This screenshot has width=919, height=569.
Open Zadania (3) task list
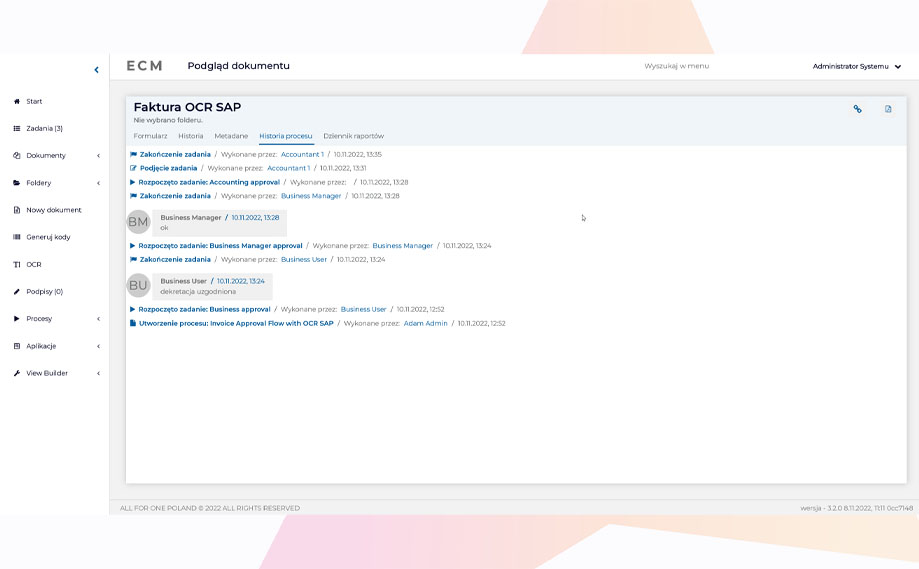point(44,128)
